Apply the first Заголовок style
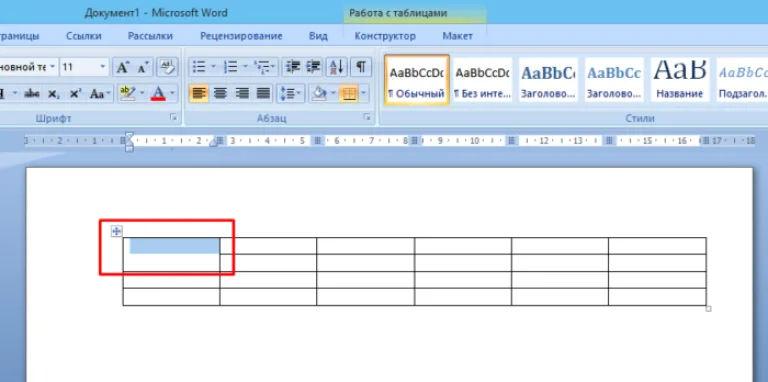 click(548, 80)
